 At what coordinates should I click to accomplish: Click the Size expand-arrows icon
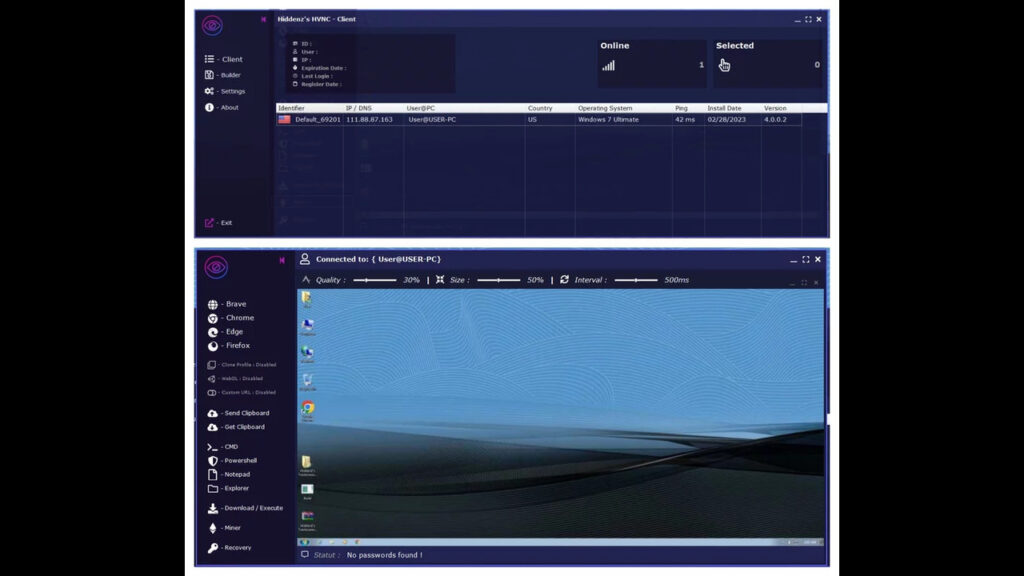pos(440,280)
